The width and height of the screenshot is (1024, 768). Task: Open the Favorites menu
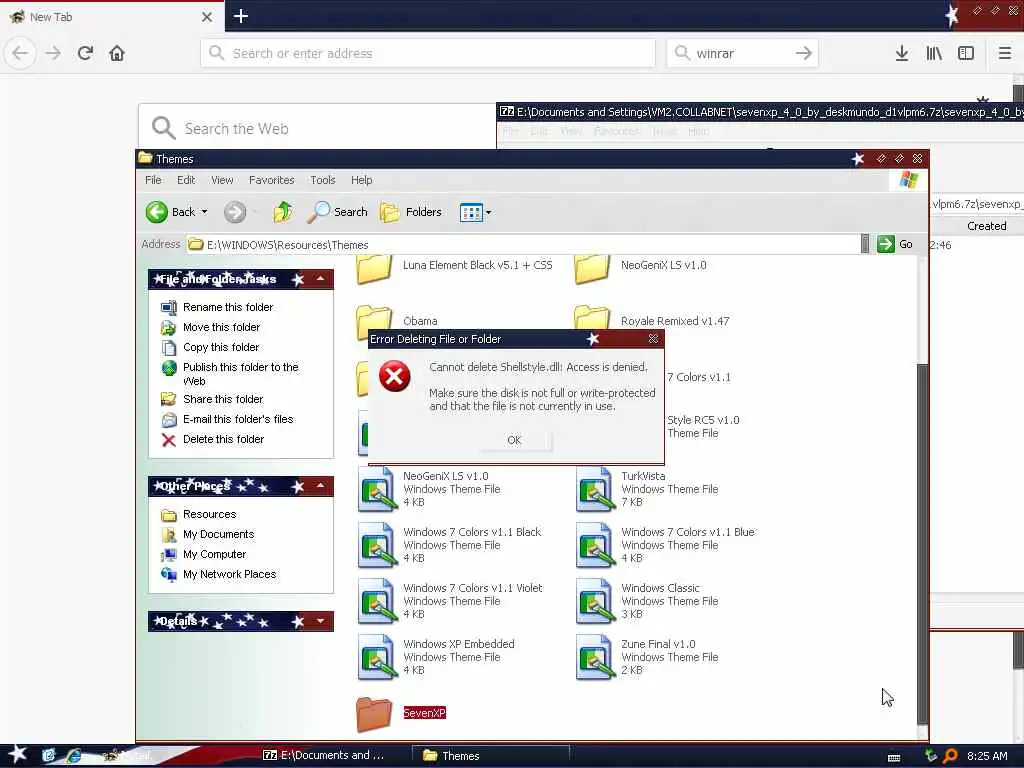[272, 180]
